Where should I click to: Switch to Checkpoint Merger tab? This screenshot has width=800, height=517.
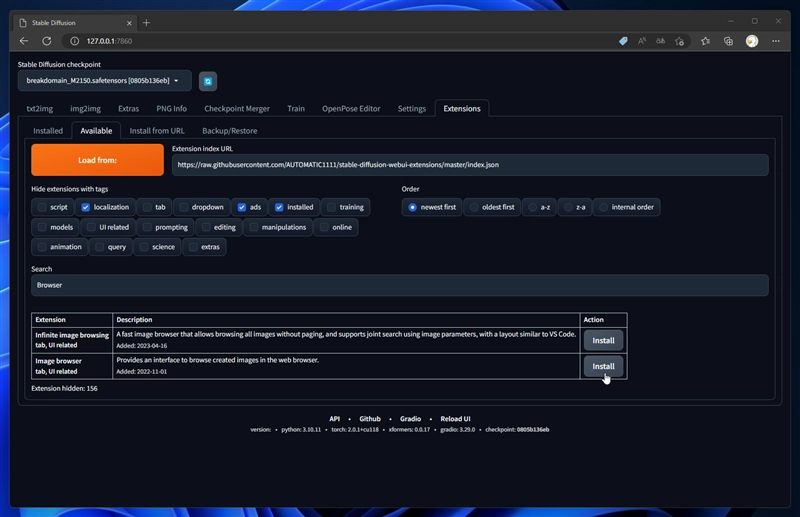point(237,109)
